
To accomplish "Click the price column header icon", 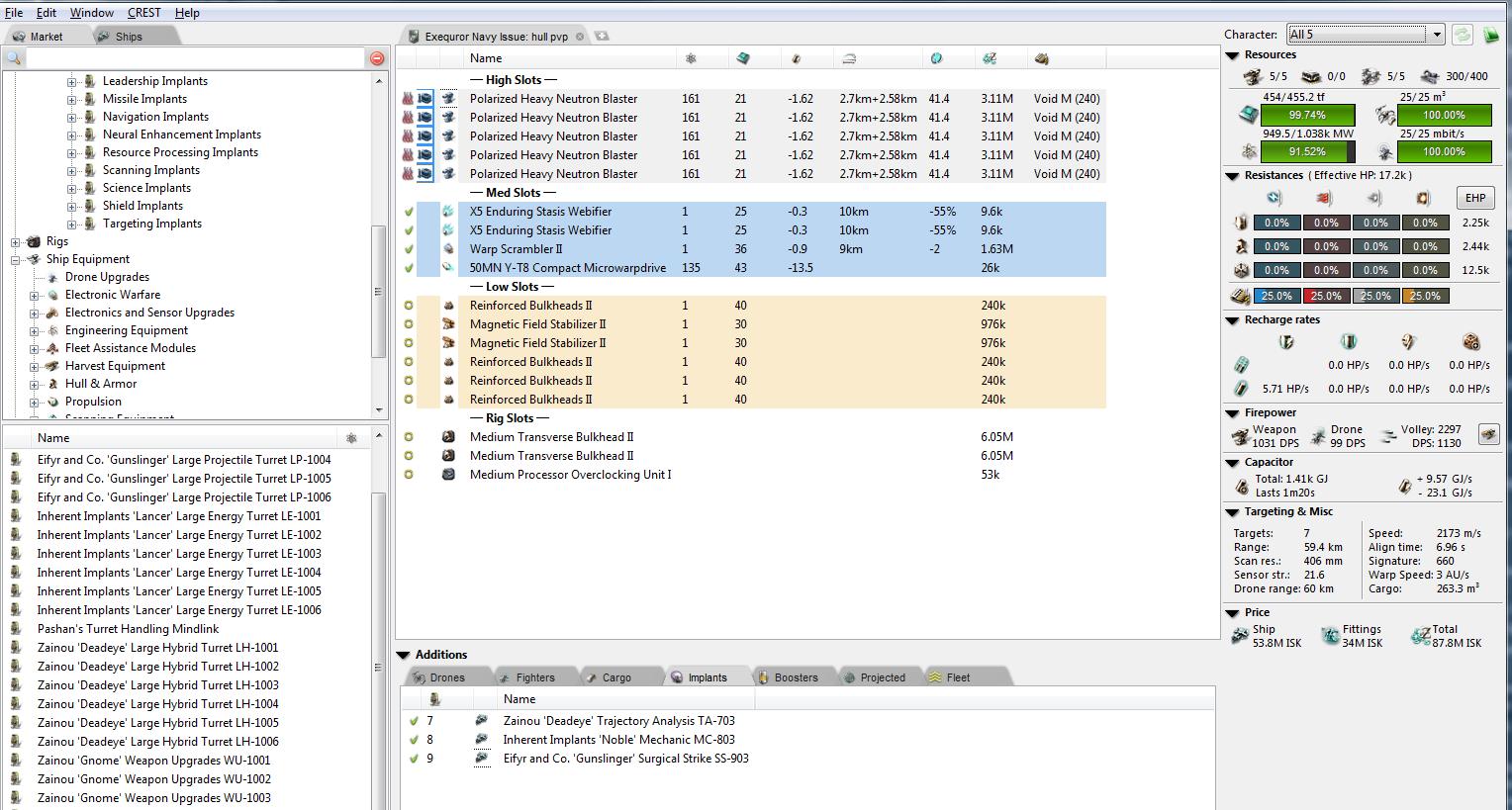I will (989, 58).
